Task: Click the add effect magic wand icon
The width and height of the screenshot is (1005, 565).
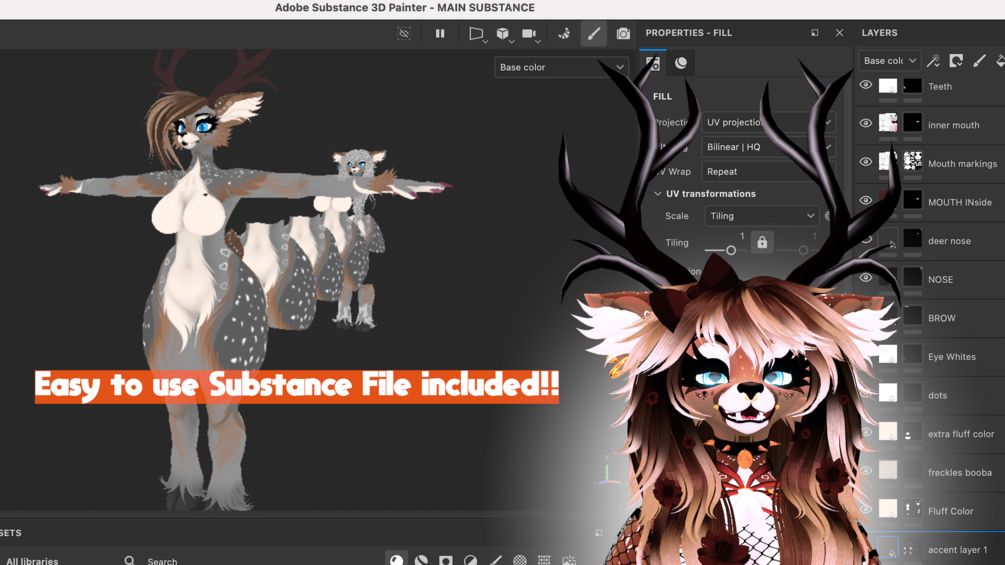Action: 933,61
